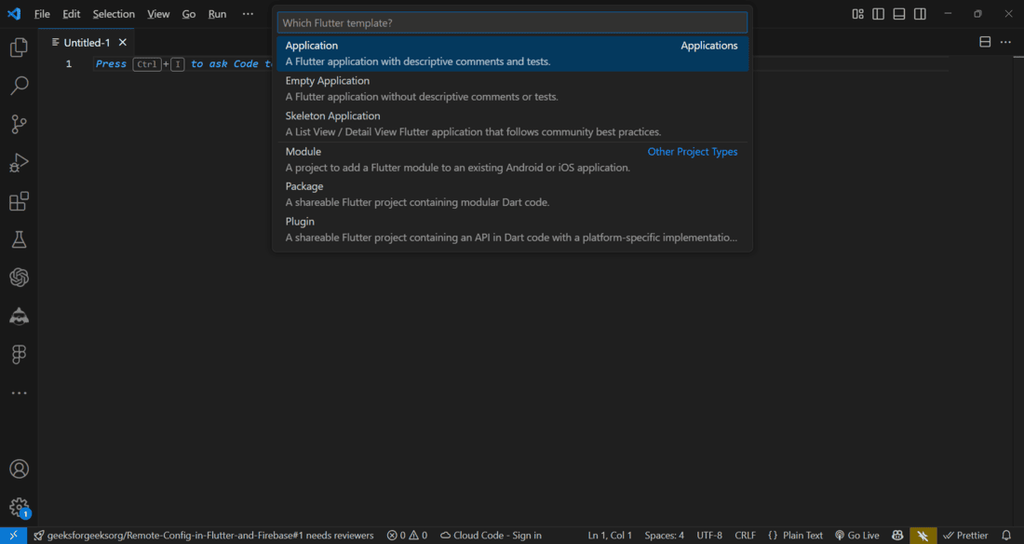Click Ln 1, Col 1 indicator
1024x544 pixels.
pyautogui.click(x=610, y=536)
